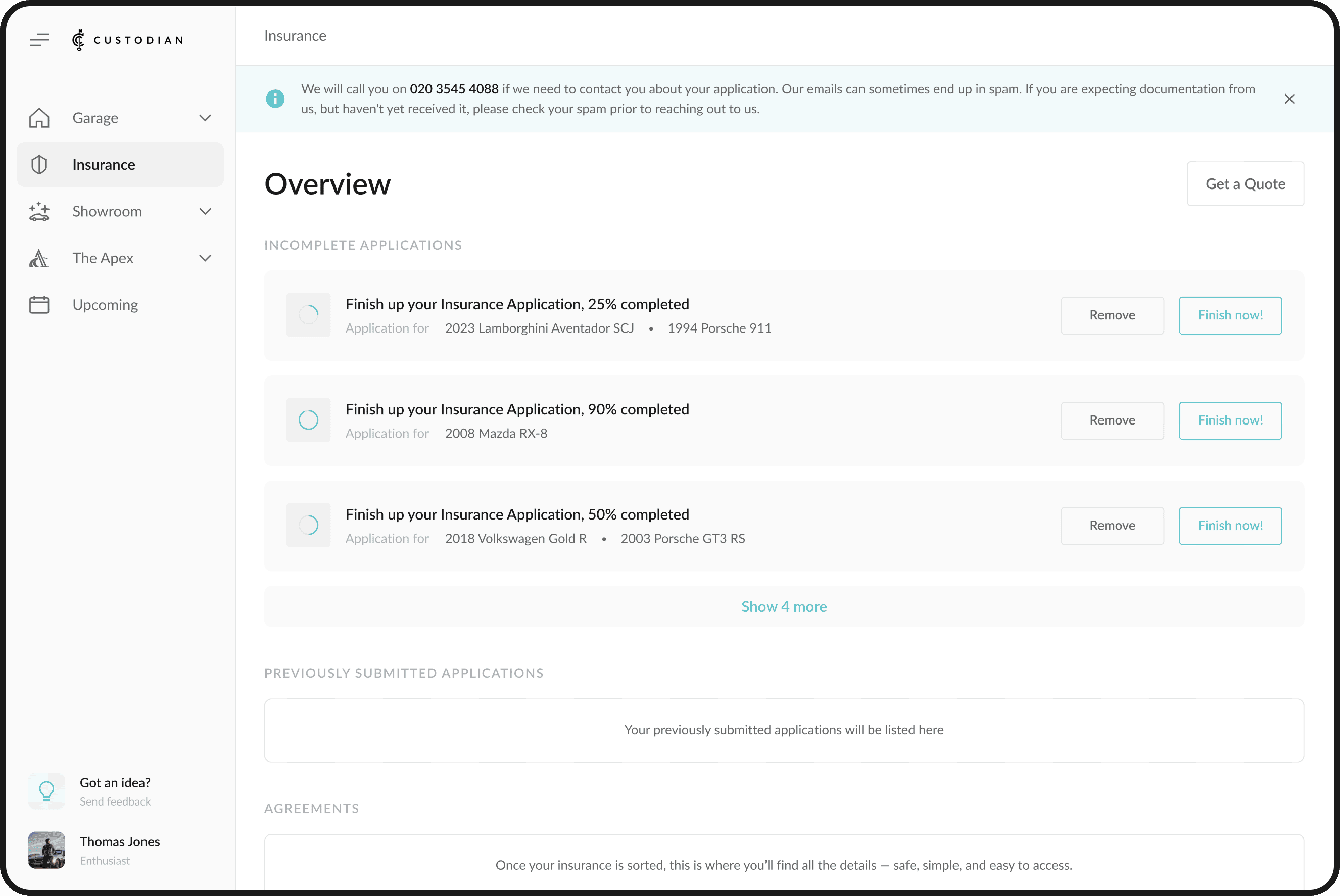Click the Insurance shield icon
The width and height of the screenshot is (1340, 896).
point(39,165)
